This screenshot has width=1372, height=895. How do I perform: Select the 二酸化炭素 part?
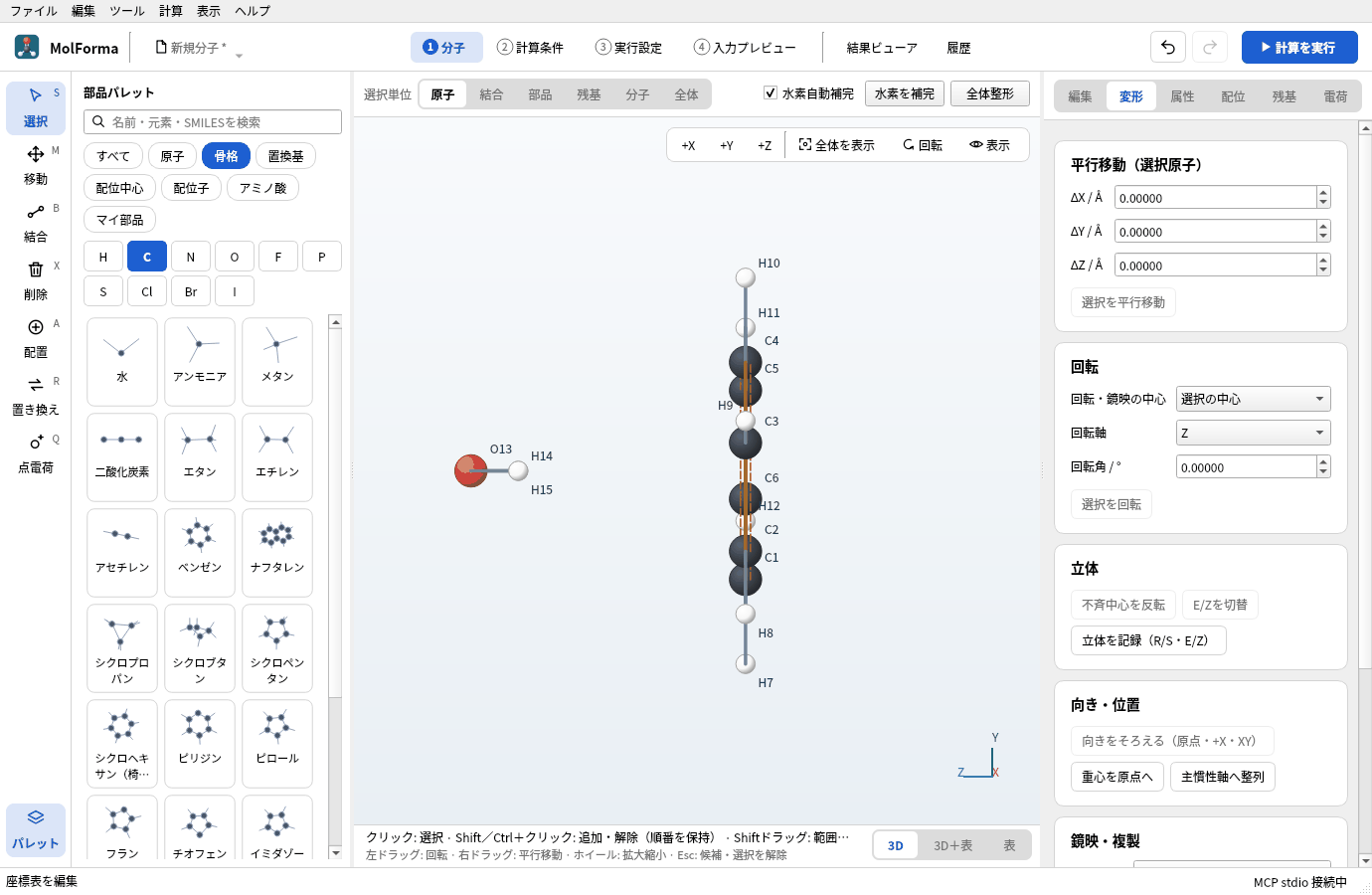pyautogui.click(x=122, y=457)
